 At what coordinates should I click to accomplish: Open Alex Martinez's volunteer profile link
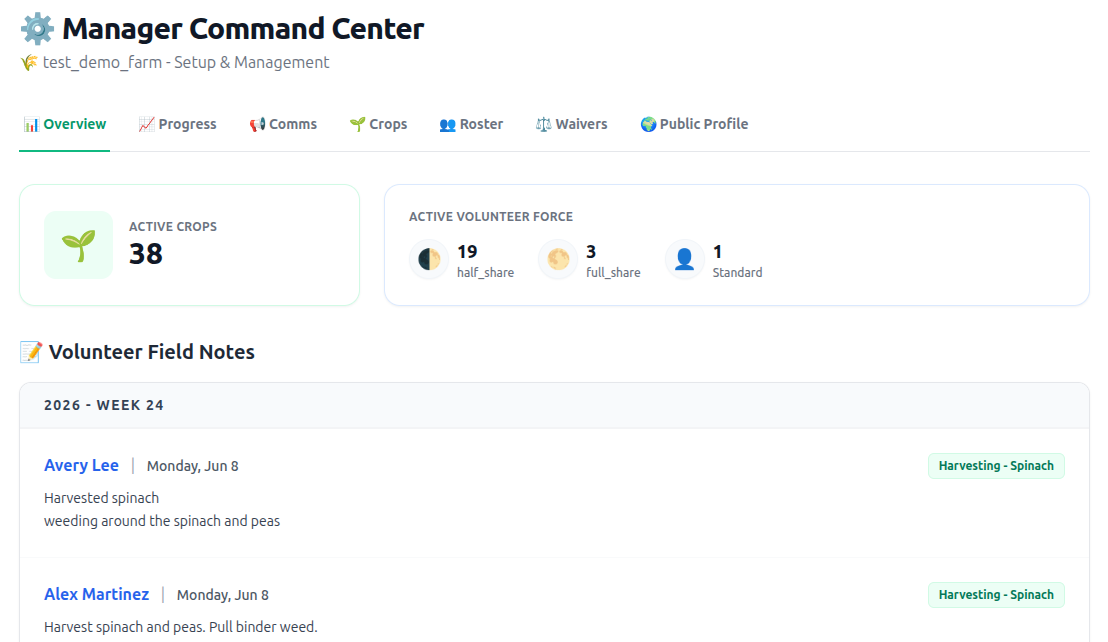coord(97,595)
